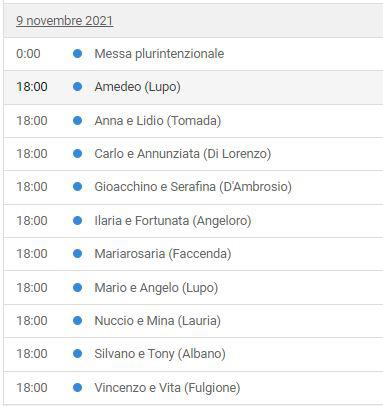Viewport: 383px width, 406px height.
Task: Open the Messa plurintenzionale event
Action: (x=159, y=54)
